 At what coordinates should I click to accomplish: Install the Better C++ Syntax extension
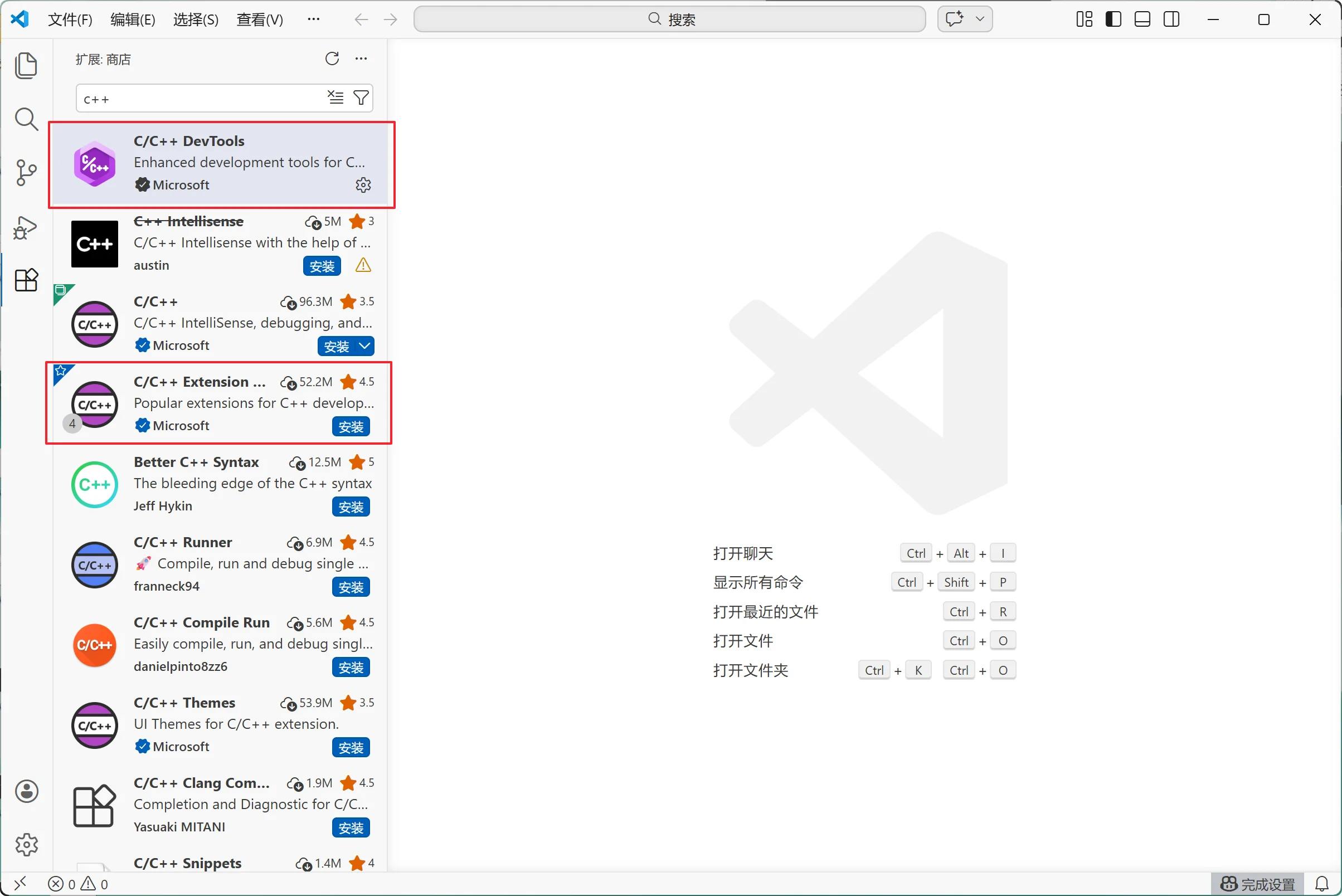click(x=351, y=507)
